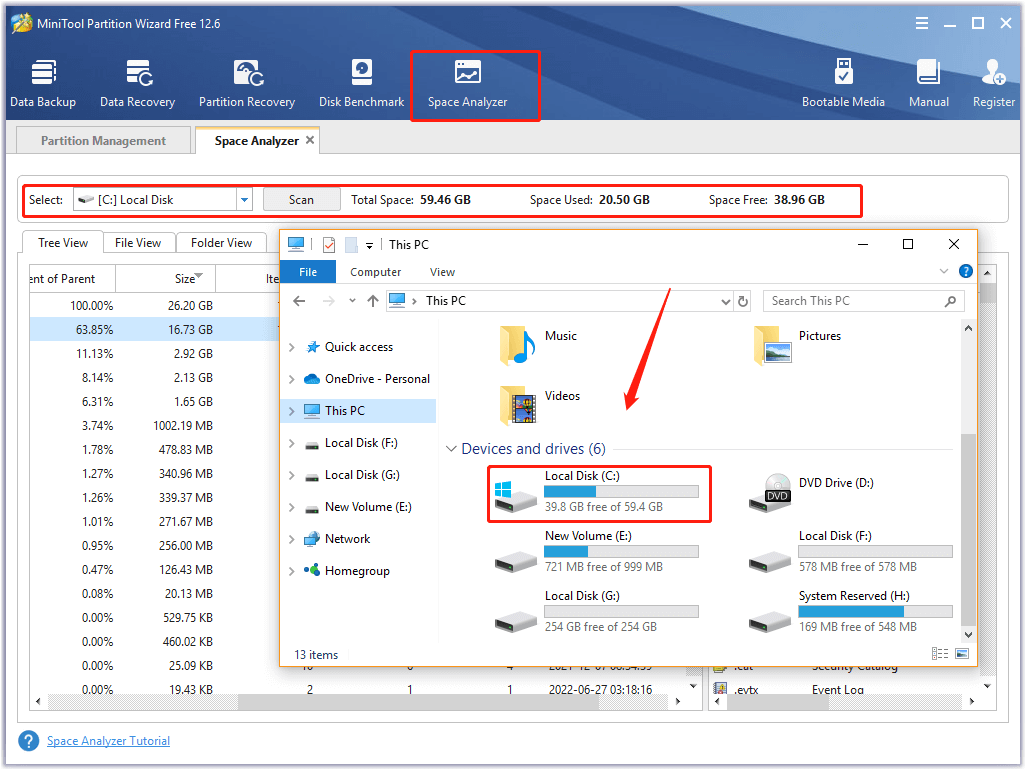Select the Data Recovery tool

[x=137, y=80]
